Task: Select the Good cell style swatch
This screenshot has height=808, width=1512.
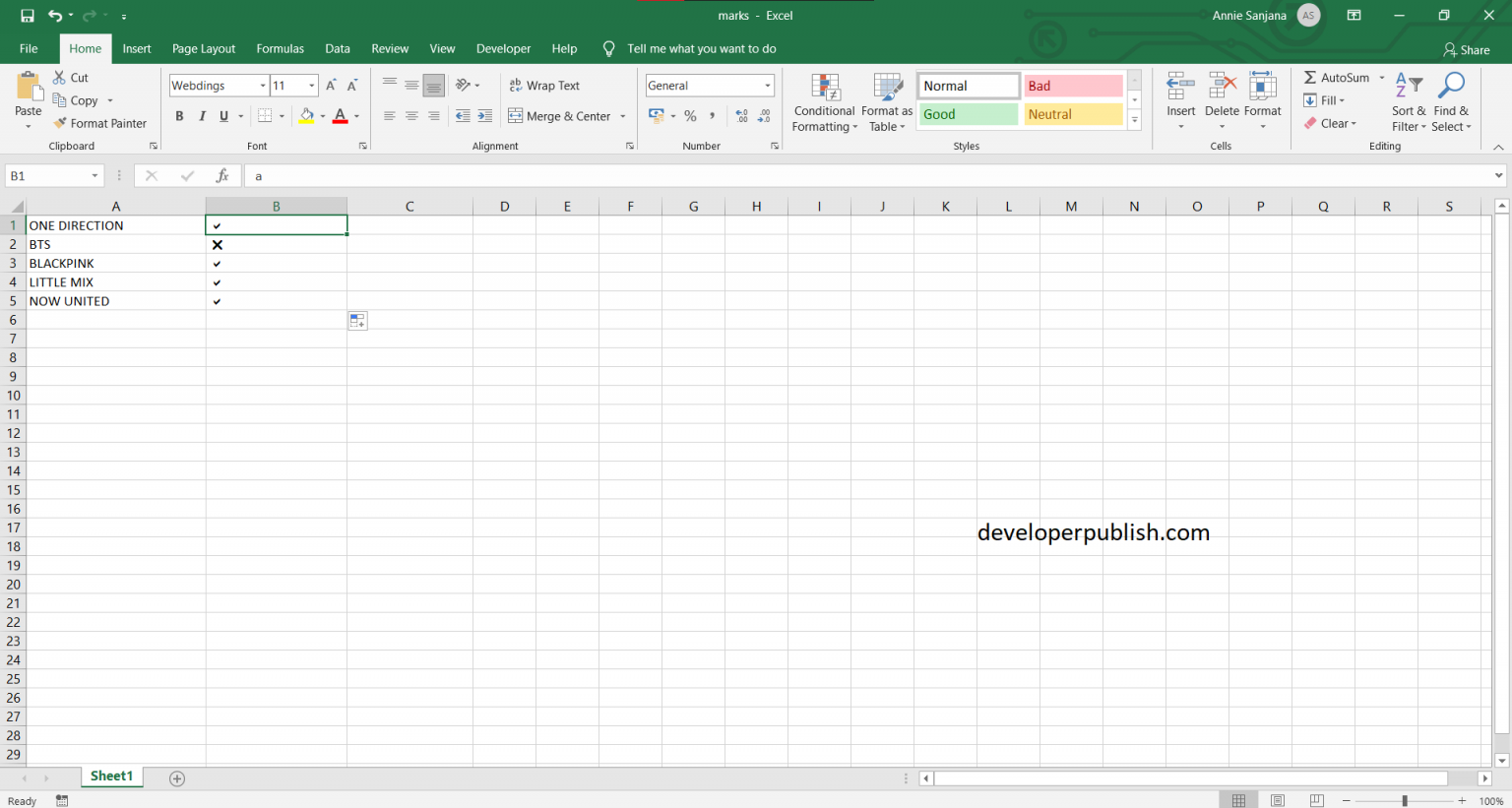Action: point(968,114)
